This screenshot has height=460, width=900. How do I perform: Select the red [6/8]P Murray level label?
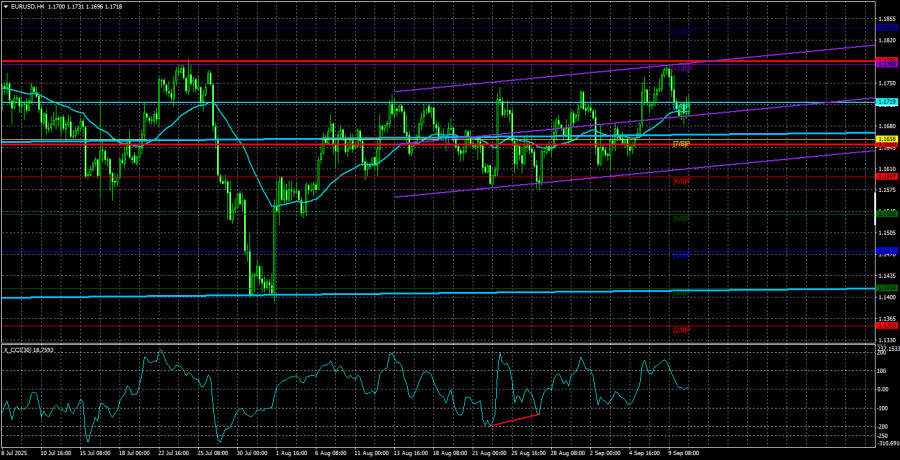coord(679,181)
